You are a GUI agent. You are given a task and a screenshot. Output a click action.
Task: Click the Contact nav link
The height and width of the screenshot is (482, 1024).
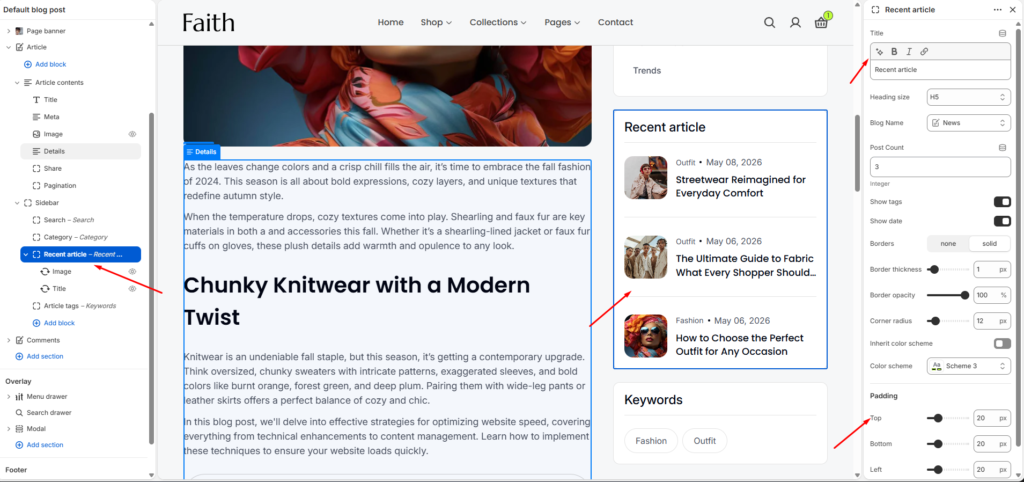tap(615, 22)
